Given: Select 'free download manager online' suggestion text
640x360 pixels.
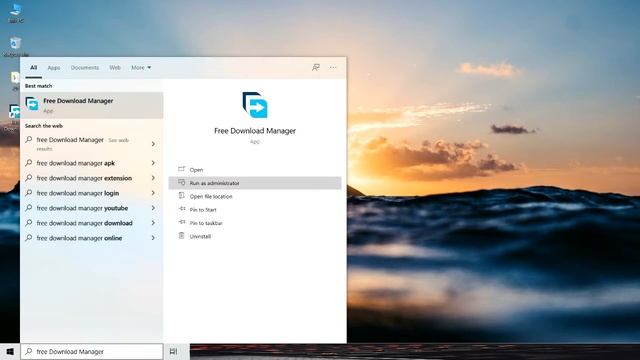Looking at the screenshot, I should (80, 238).
